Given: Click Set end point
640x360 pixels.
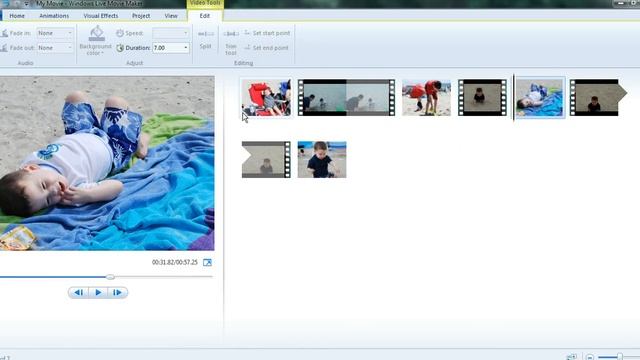Looking at the screenshot, I should (x=266, y=48).
